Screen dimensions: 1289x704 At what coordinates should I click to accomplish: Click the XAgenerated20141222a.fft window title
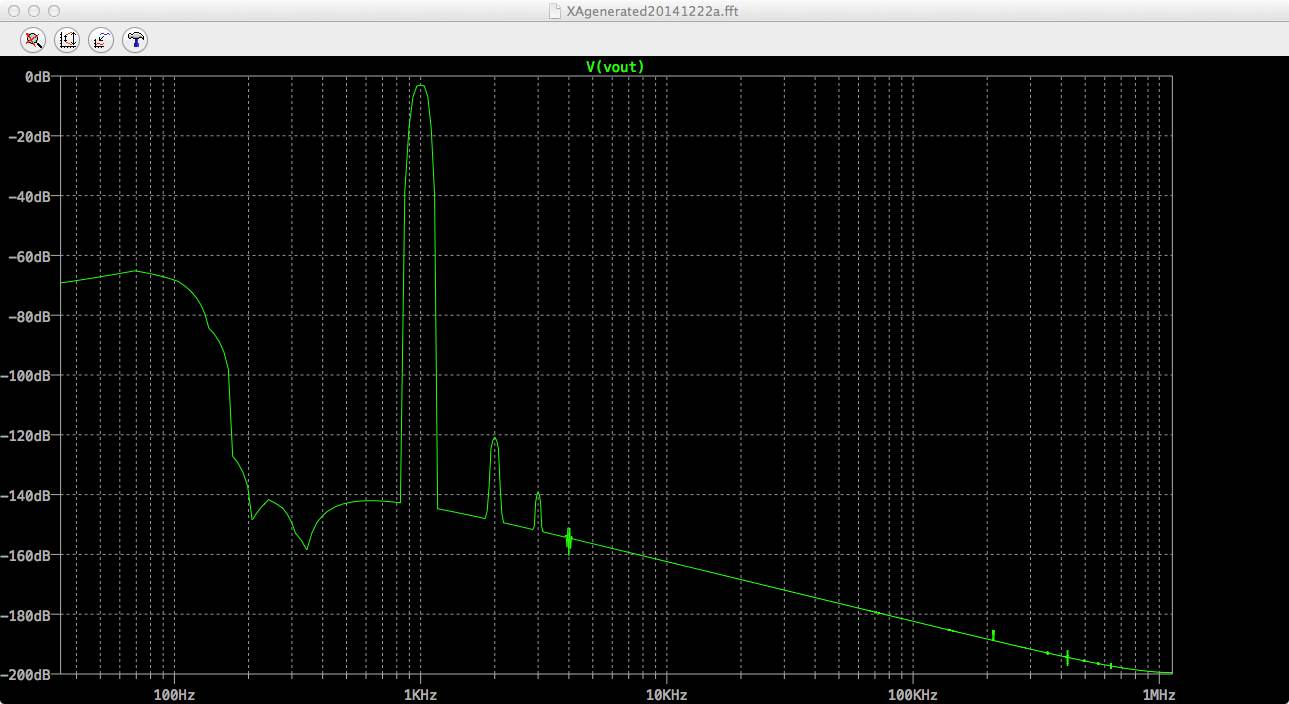(x=652, y=11)
